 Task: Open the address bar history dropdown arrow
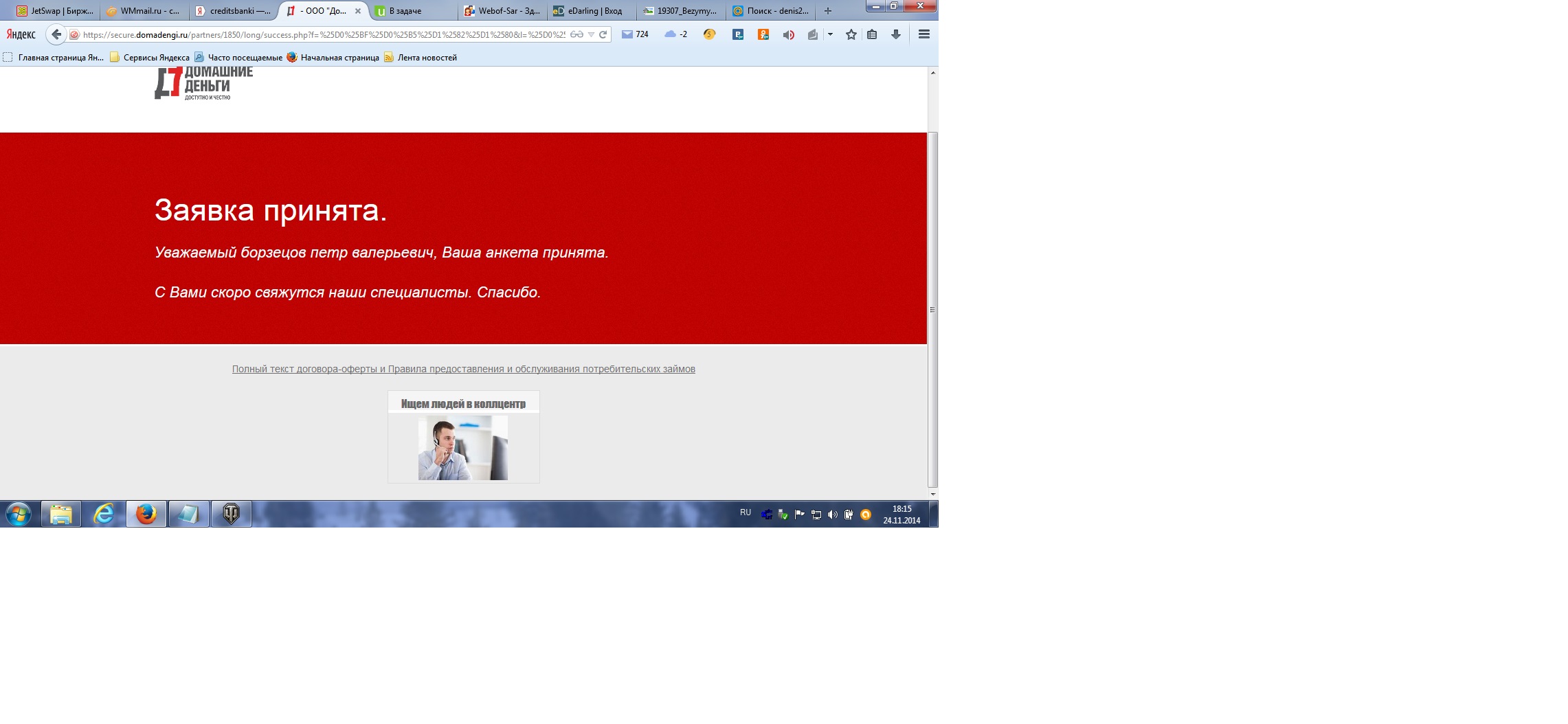[x=591, y=34]
